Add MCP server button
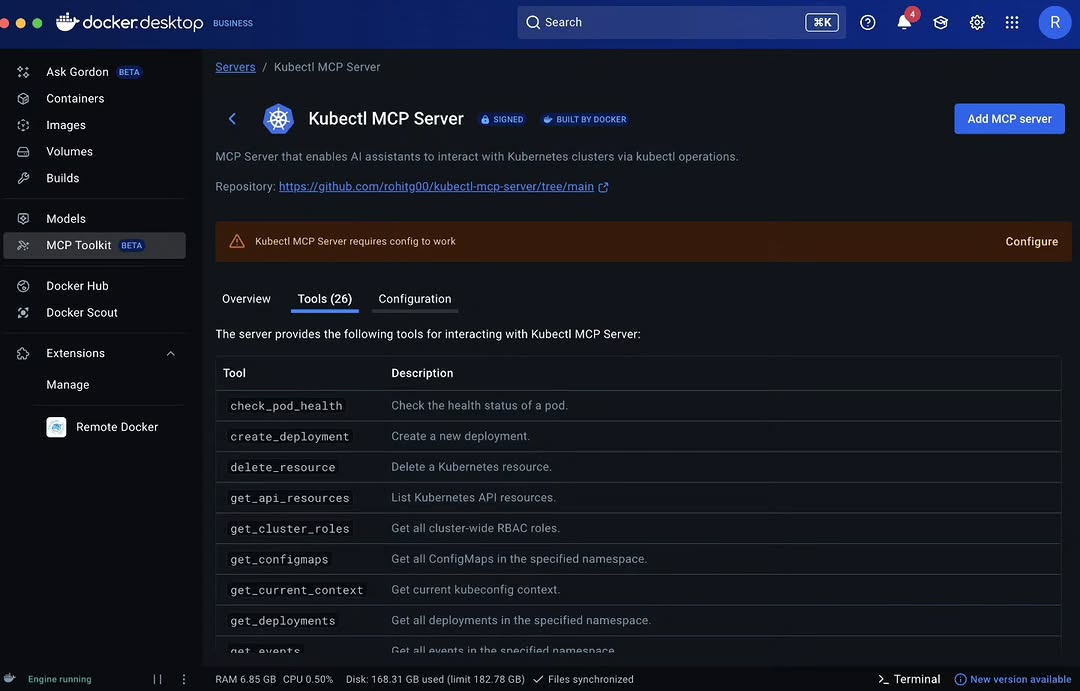 pyautogui.click(x=1009, y=118)
